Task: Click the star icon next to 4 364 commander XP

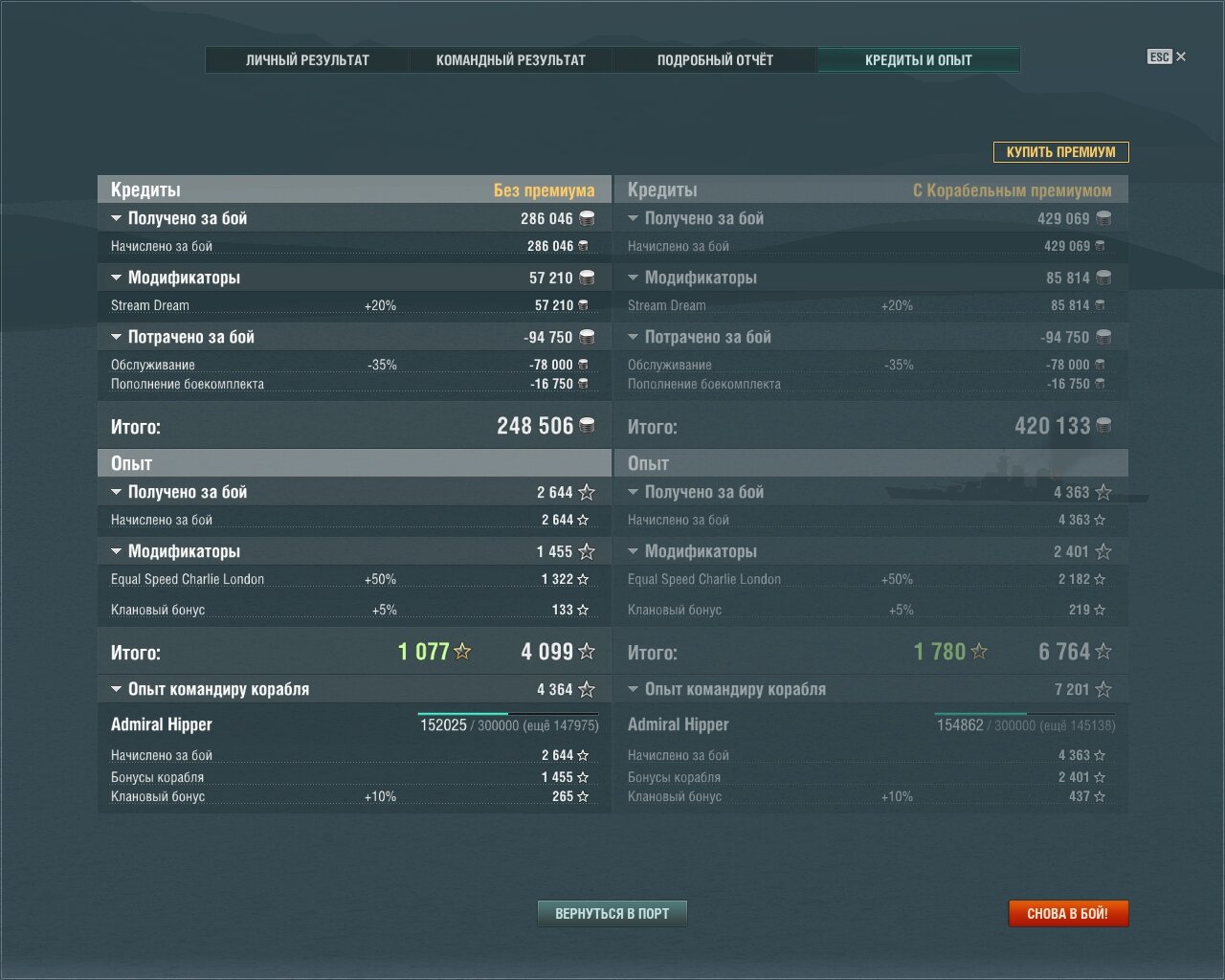Action: (587, 689)
